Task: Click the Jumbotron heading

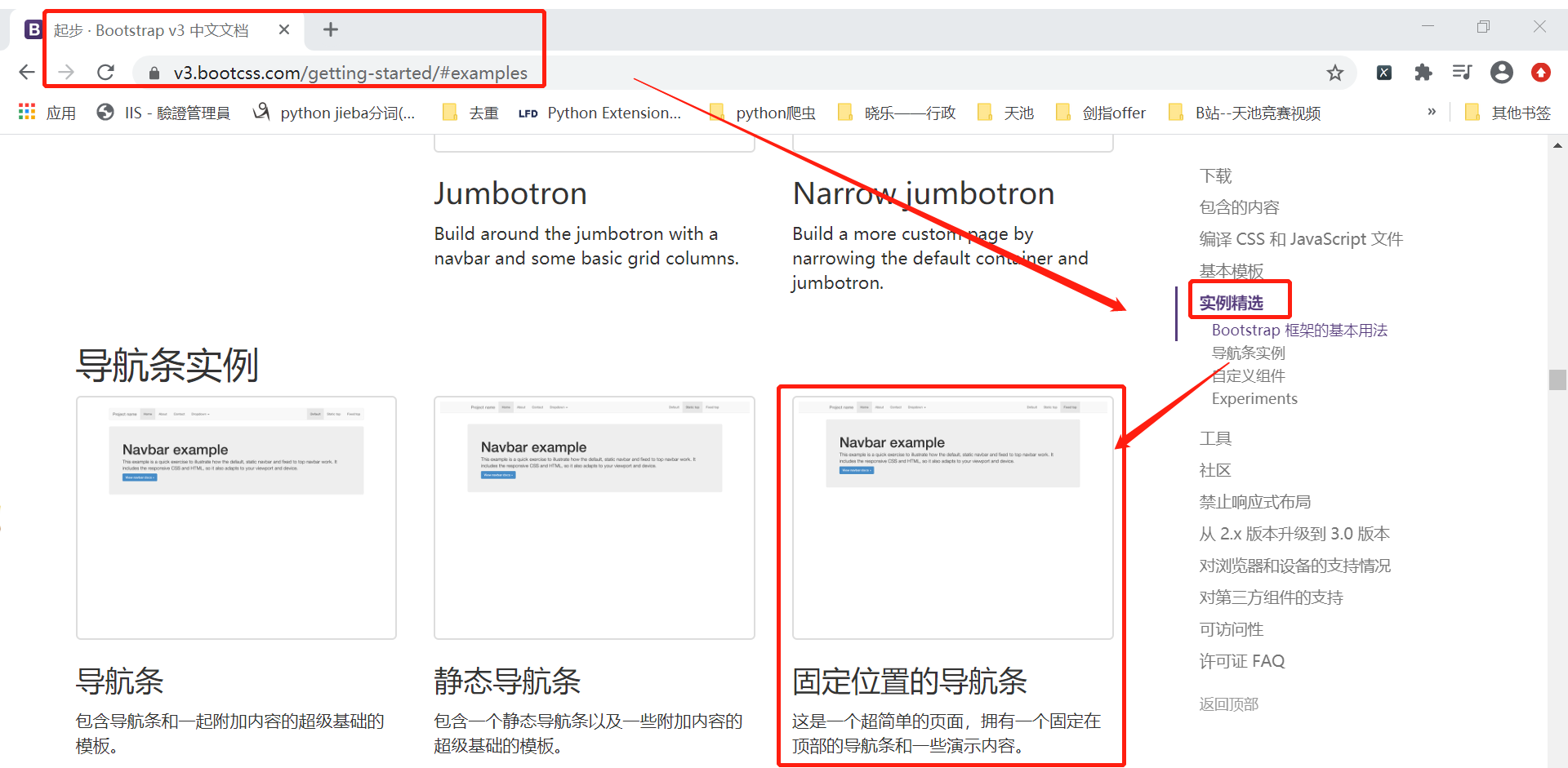Action: coord(510,193)
